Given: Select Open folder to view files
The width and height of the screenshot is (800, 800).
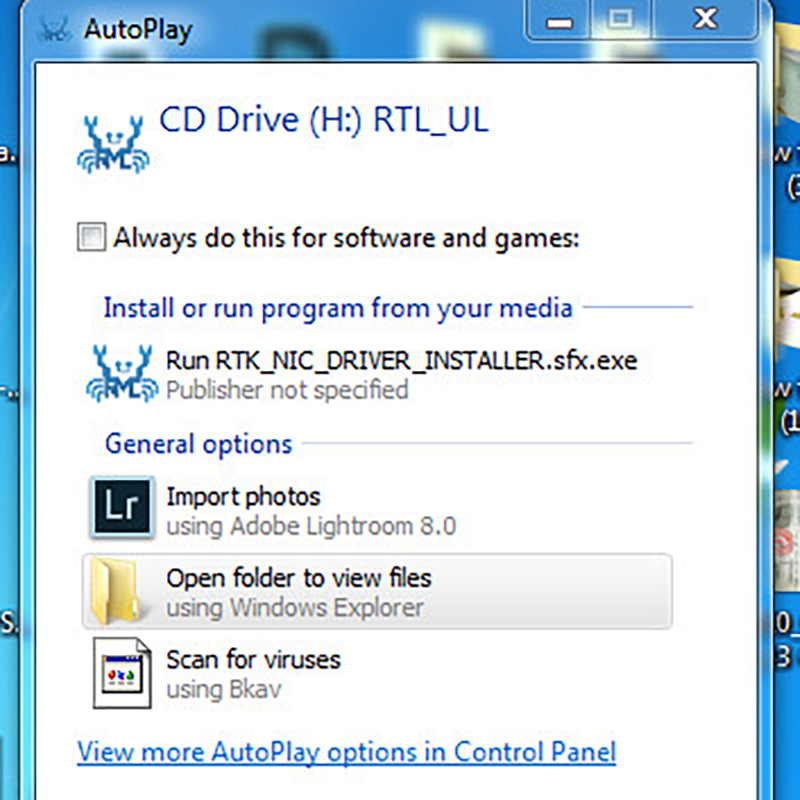Looking at the screenshot, I should 377,591.
